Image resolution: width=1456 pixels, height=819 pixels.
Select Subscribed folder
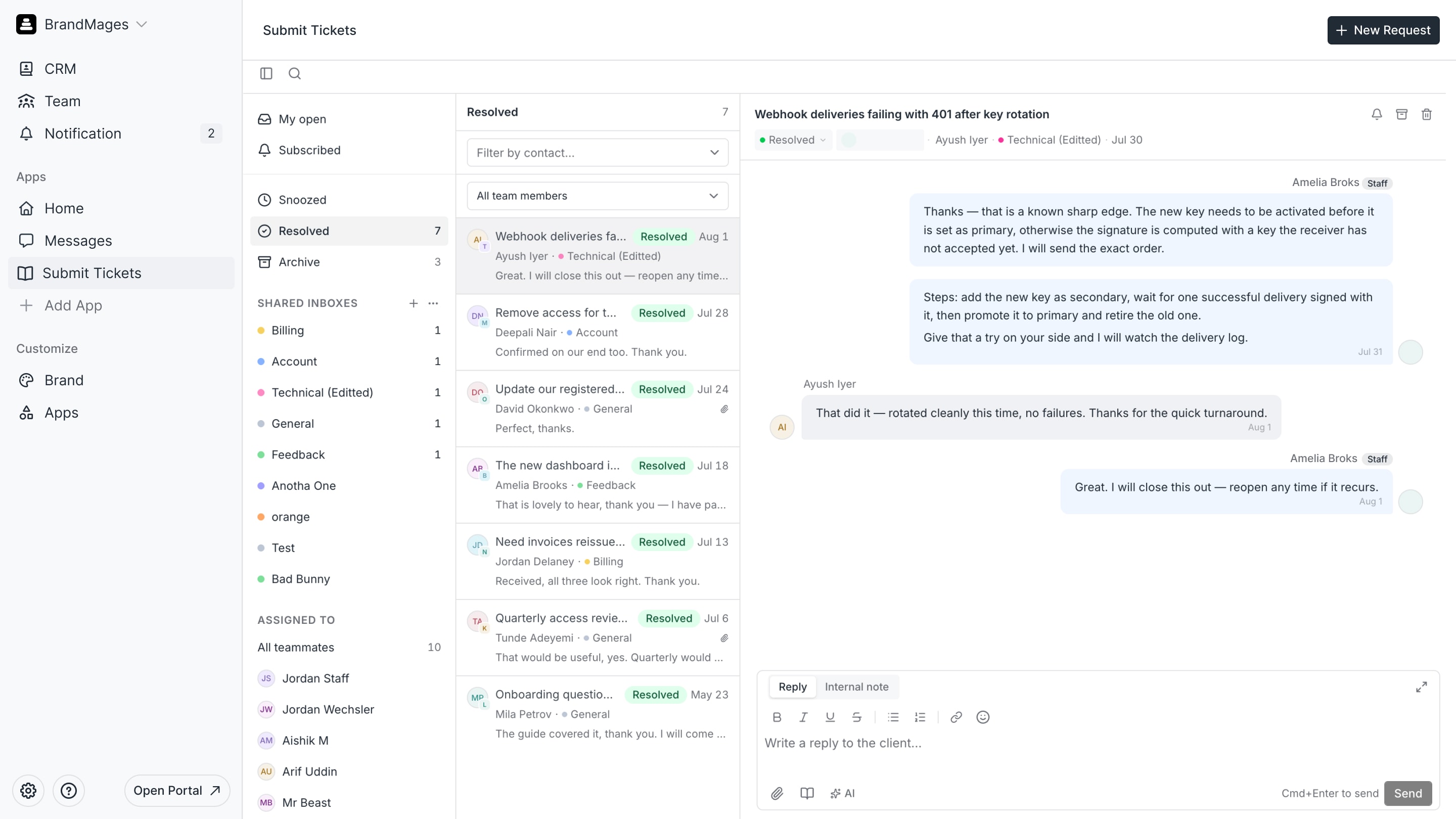point(349,150)
